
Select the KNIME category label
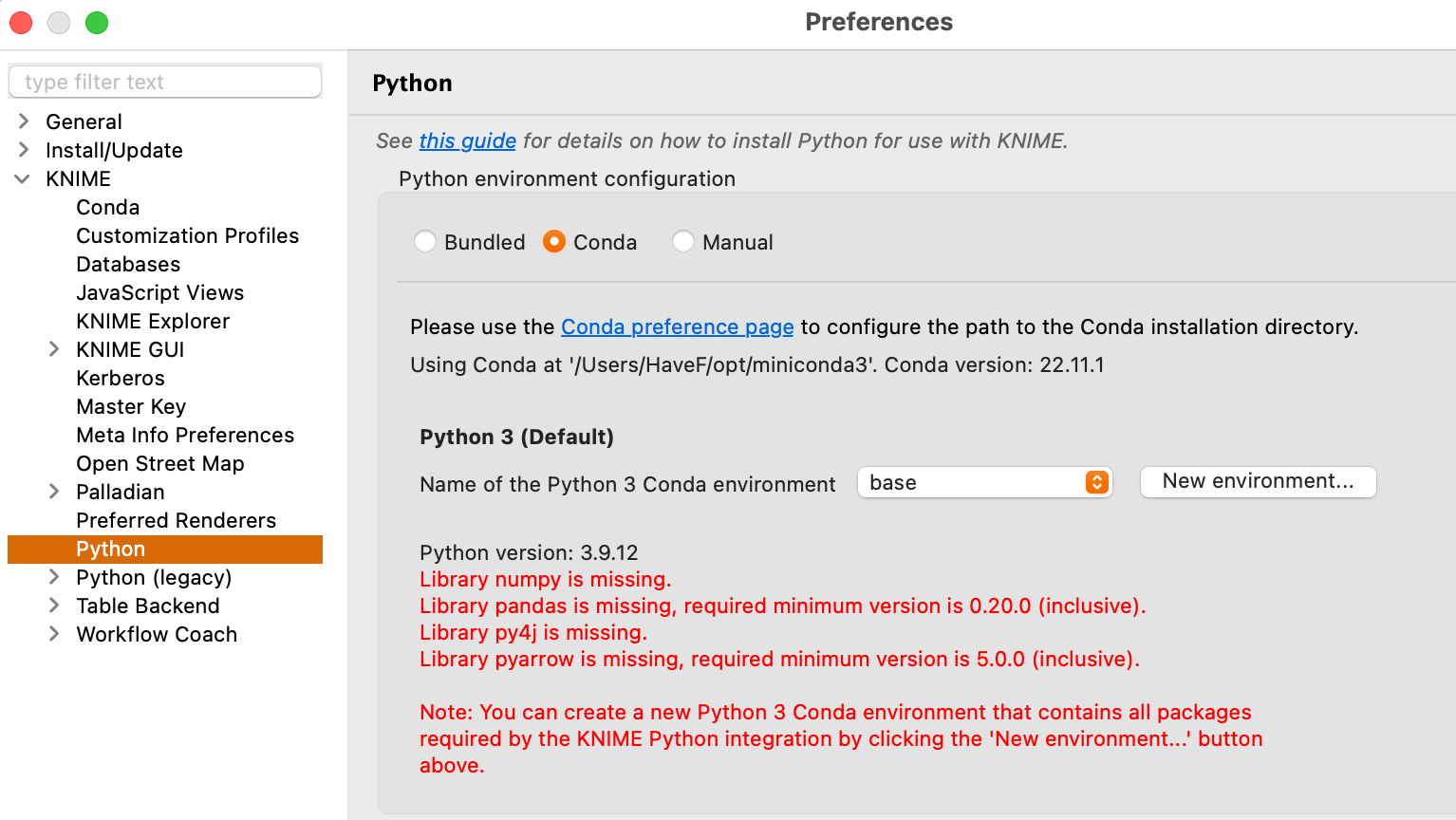[78, 178]
